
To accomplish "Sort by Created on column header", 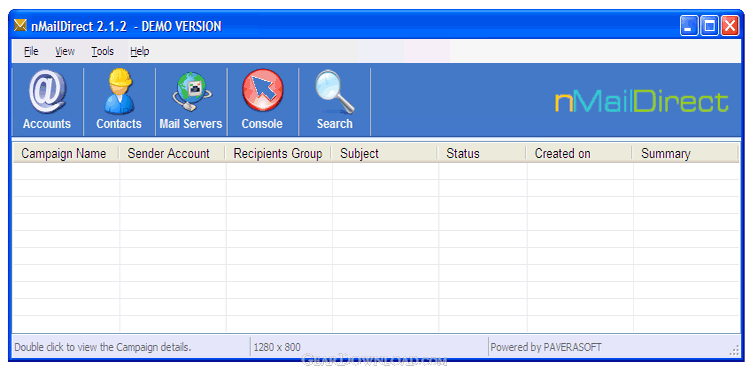I will (x=579, y=154).
